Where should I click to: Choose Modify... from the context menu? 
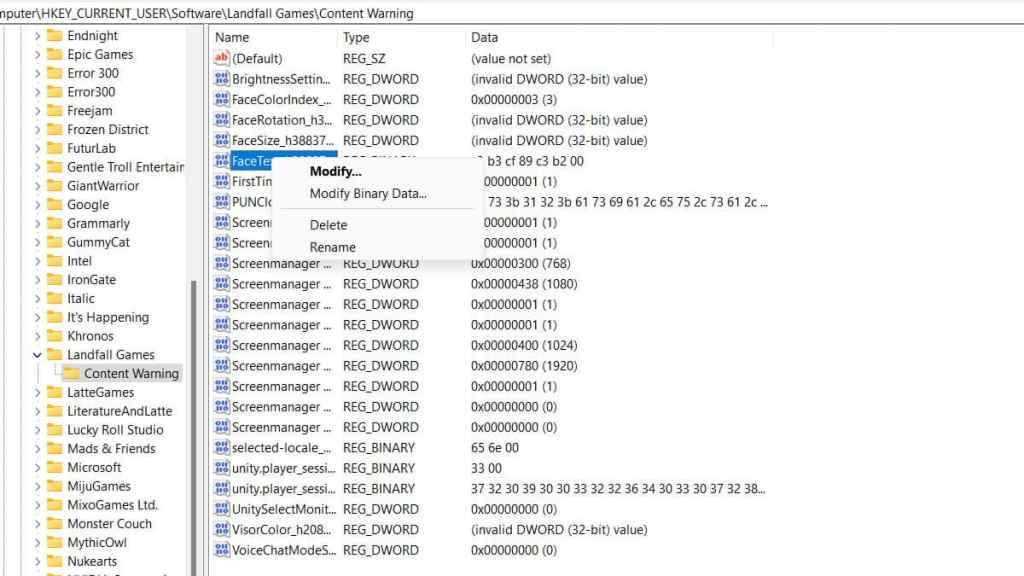click(335, 172)
